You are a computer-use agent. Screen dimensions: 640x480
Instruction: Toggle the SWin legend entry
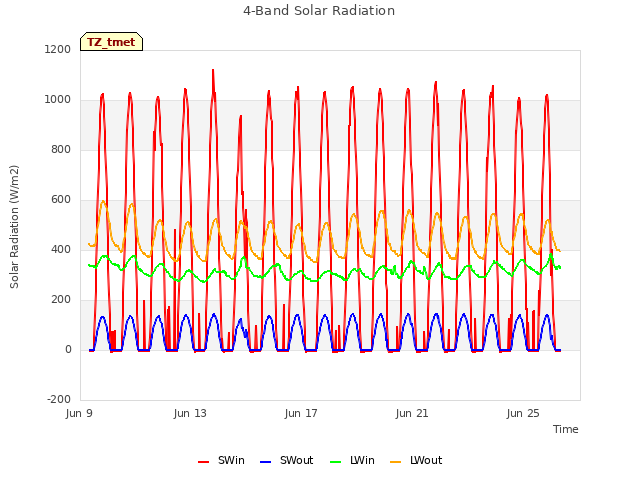(221, 460)
